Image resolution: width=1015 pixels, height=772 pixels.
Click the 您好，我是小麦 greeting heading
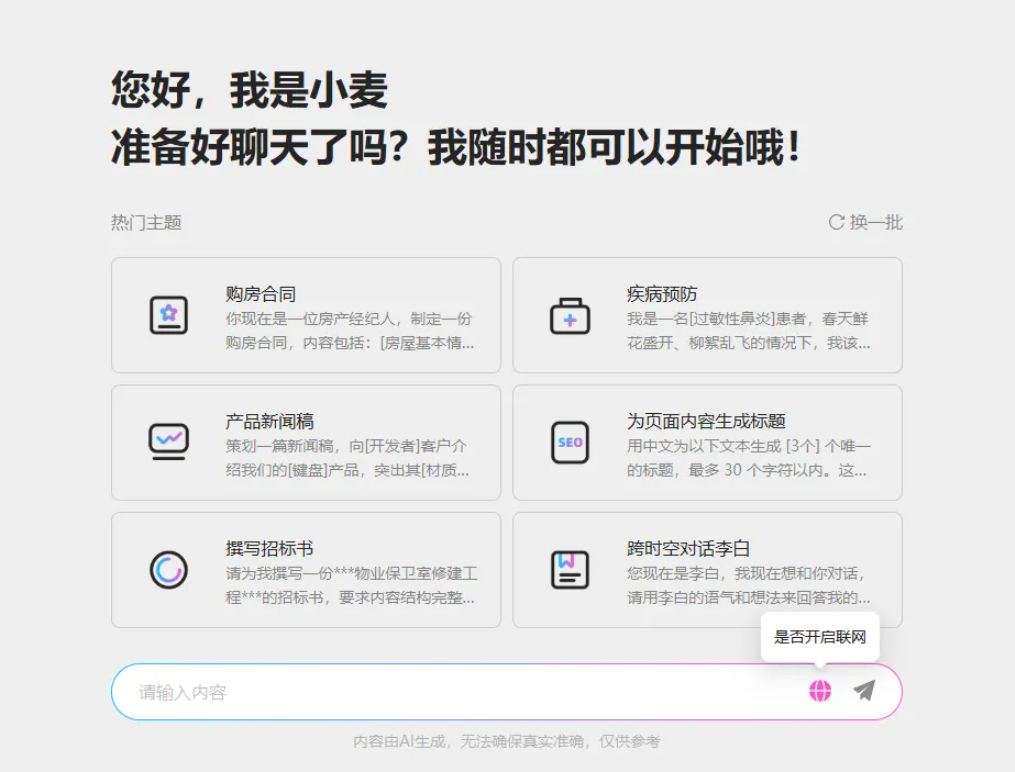coord(250,90)
